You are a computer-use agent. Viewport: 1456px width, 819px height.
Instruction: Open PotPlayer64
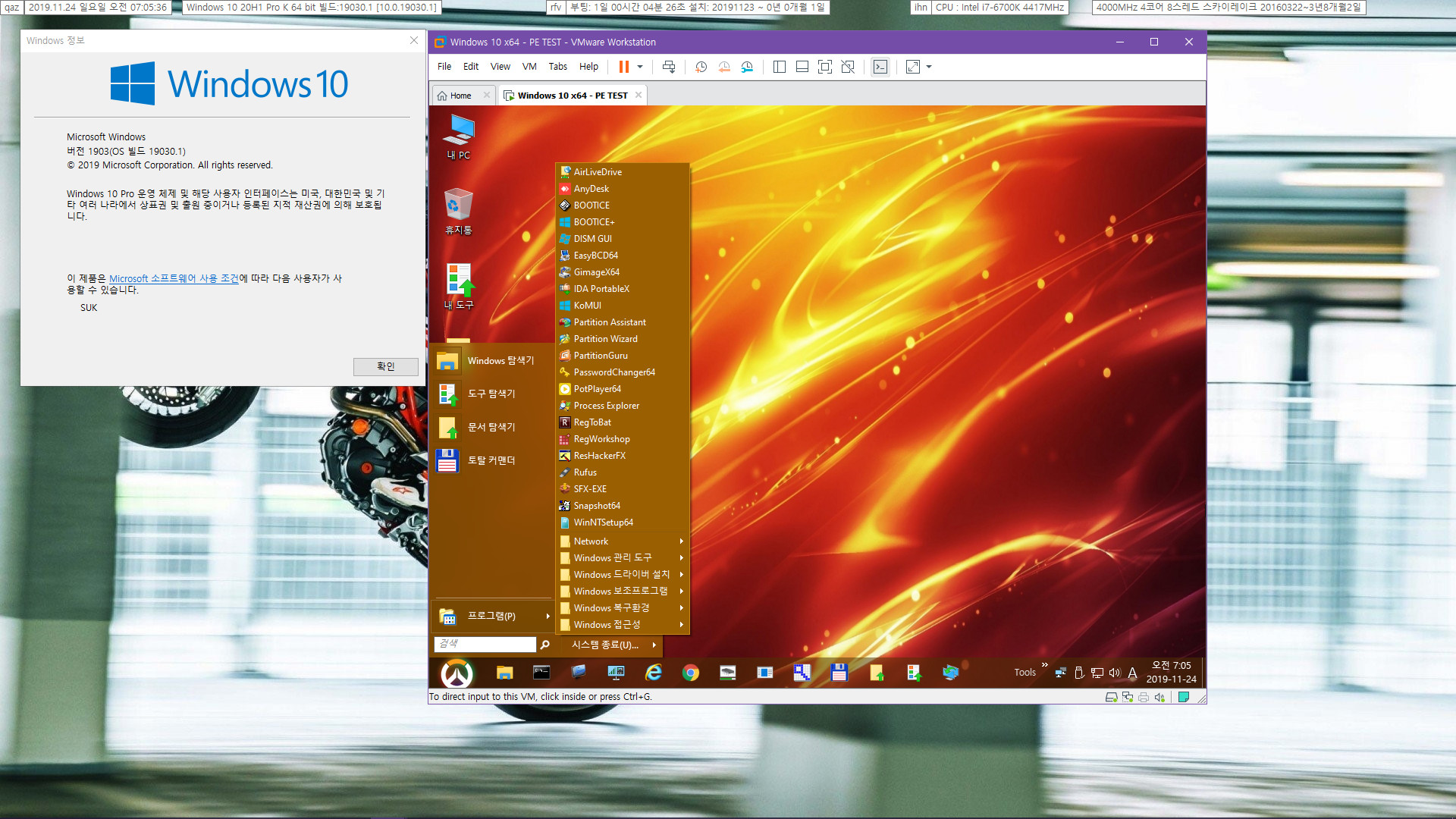622,389
